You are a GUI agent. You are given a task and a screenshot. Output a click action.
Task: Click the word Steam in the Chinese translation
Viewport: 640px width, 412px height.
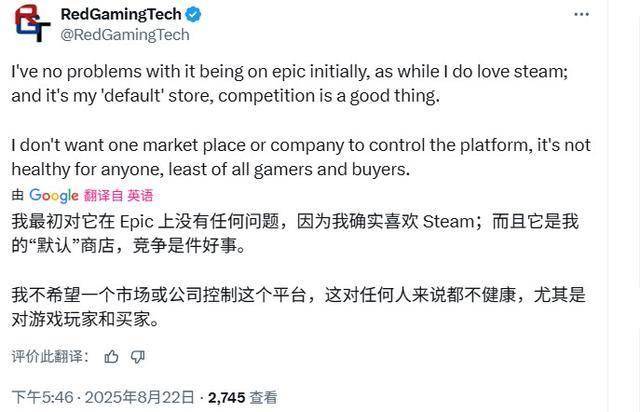click(448, 222)
